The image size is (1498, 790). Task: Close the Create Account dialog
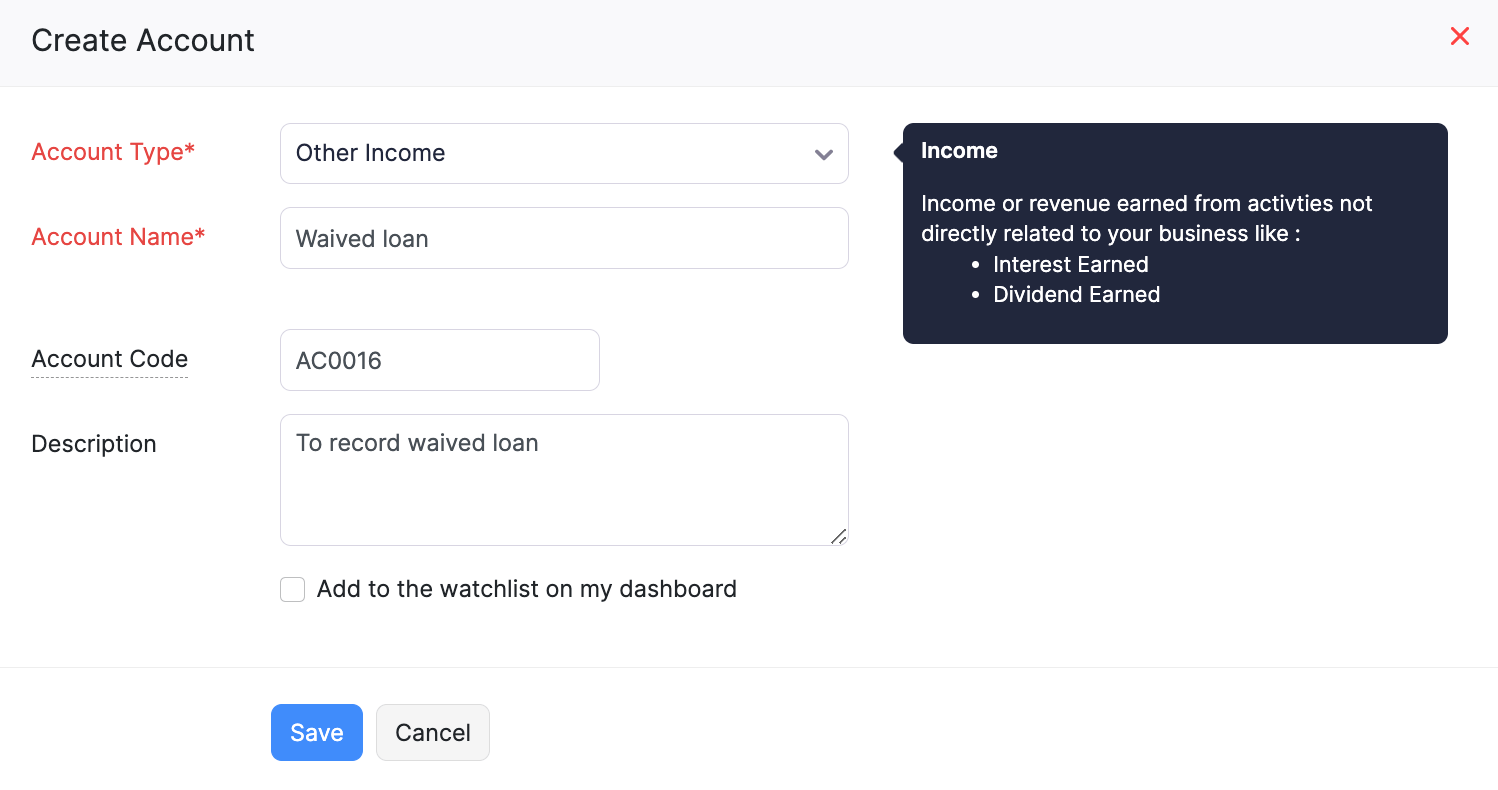click(x=1459, y=36)
